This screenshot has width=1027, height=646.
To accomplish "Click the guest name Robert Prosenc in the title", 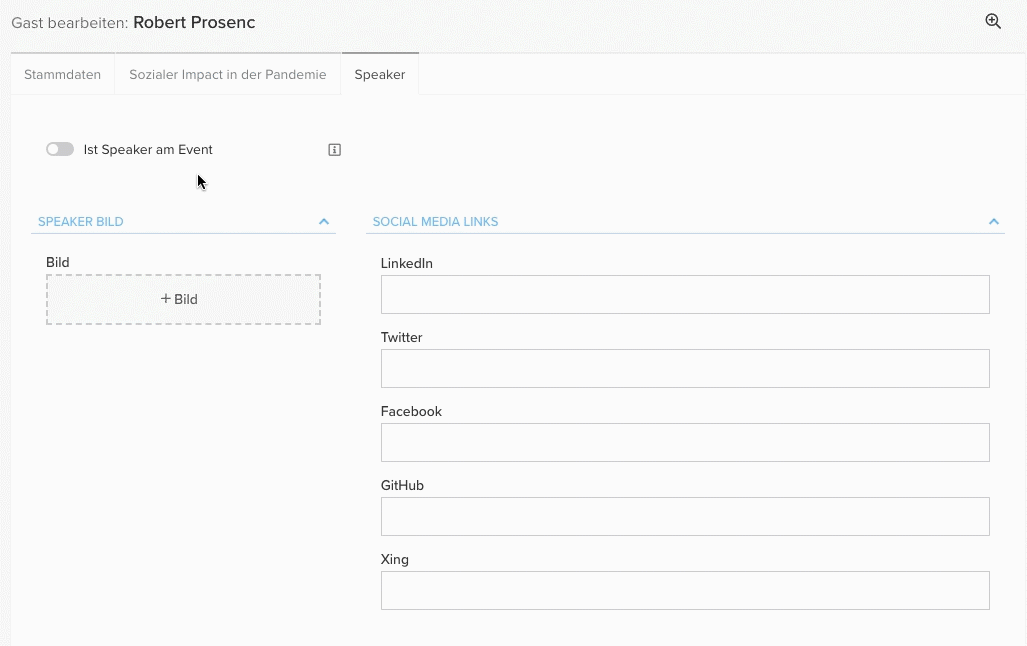I will coord(194,22).
